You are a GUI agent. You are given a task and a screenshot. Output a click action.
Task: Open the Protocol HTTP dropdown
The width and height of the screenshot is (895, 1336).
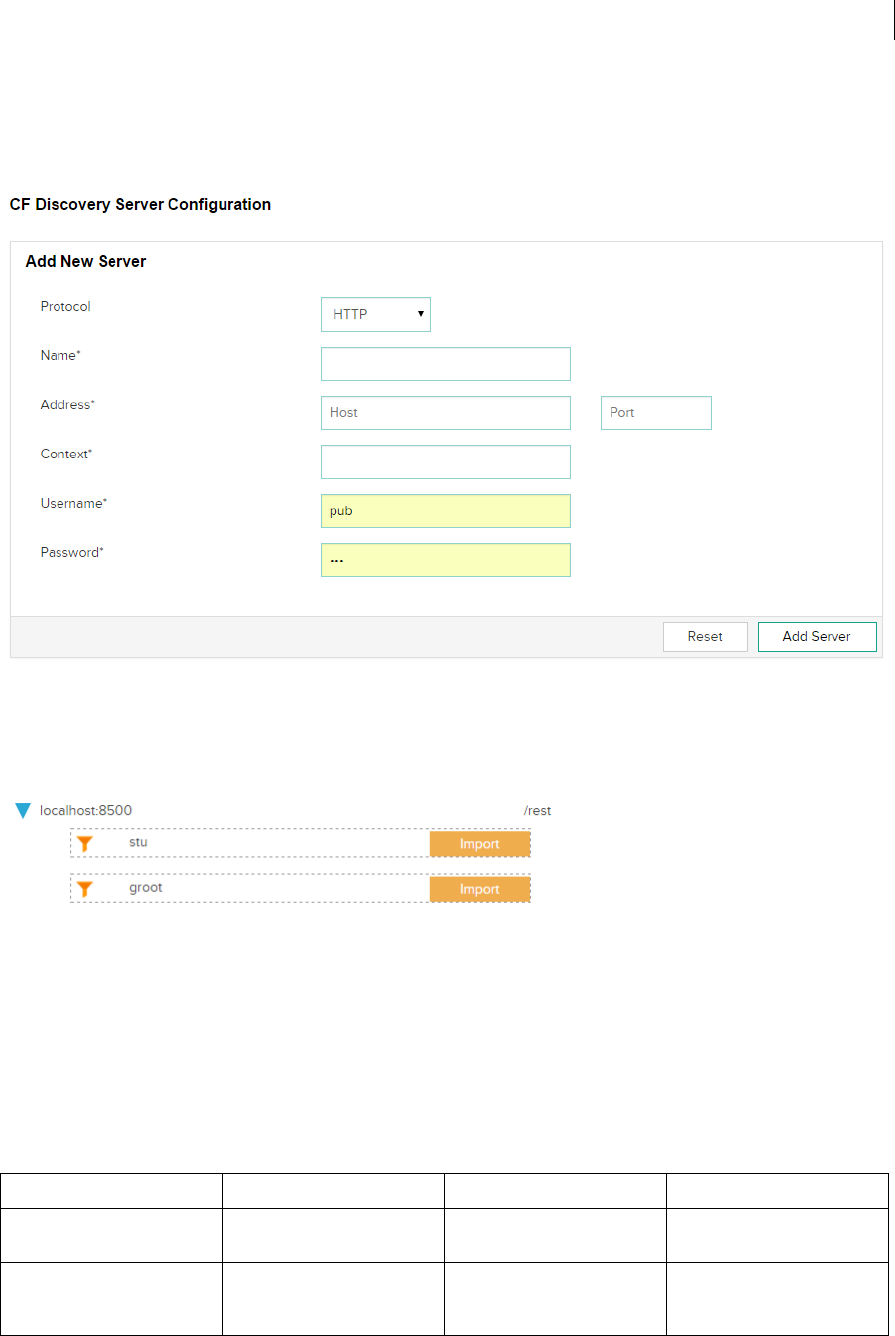pos(375,314)
